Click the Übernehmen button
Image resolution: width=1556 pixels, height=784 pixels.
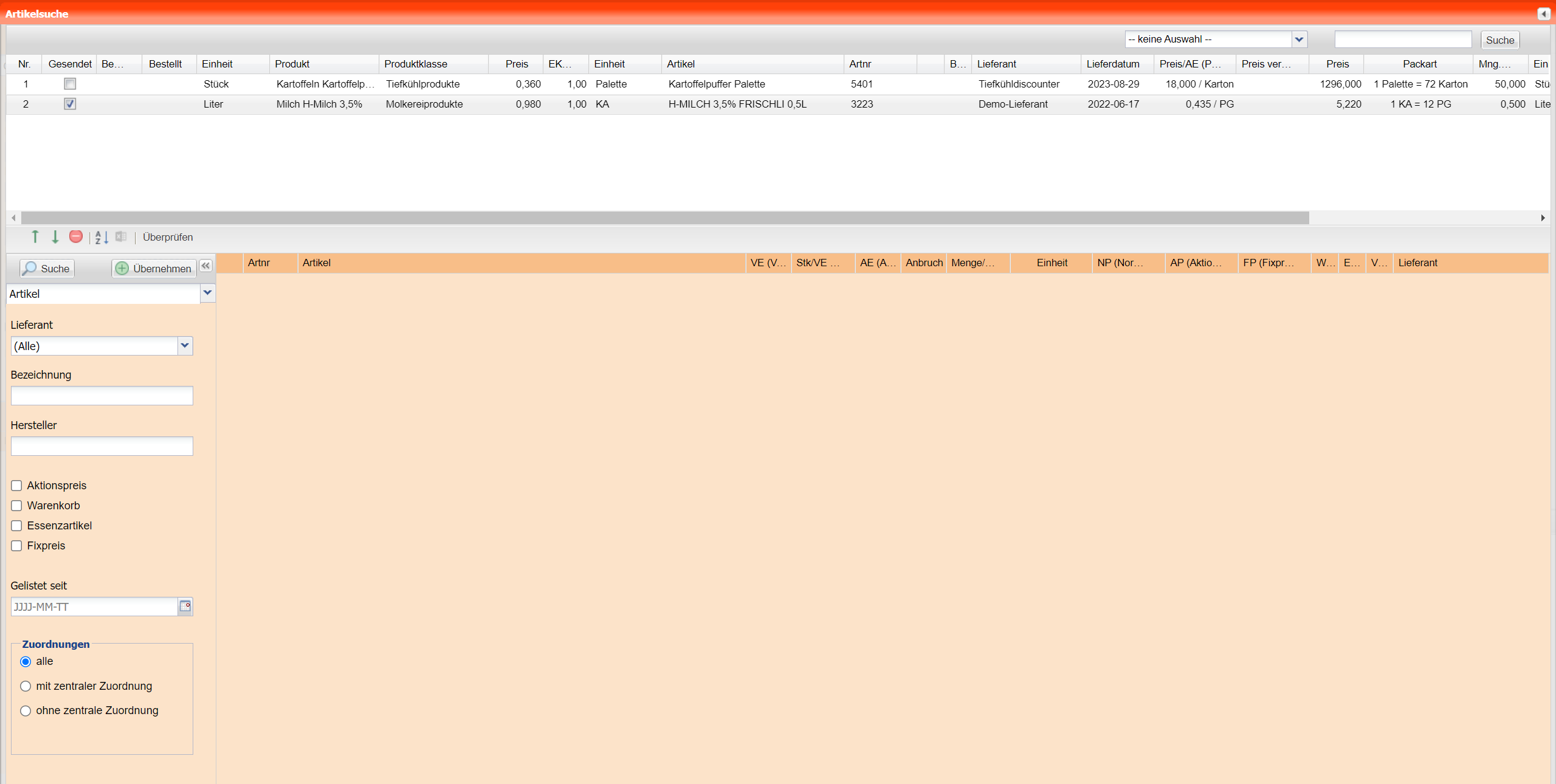click(x=154, y=269)
